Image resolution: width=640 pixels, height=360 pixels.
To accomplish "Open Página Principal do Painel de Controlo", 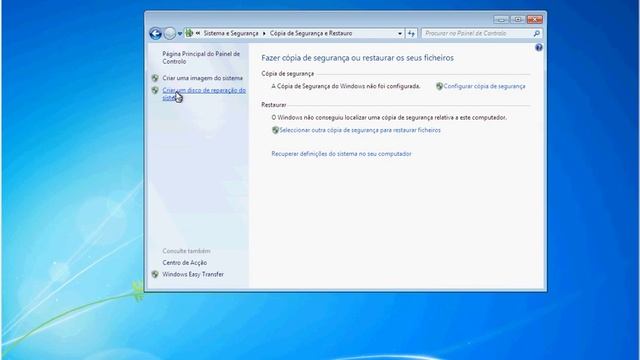I will 201,58.
